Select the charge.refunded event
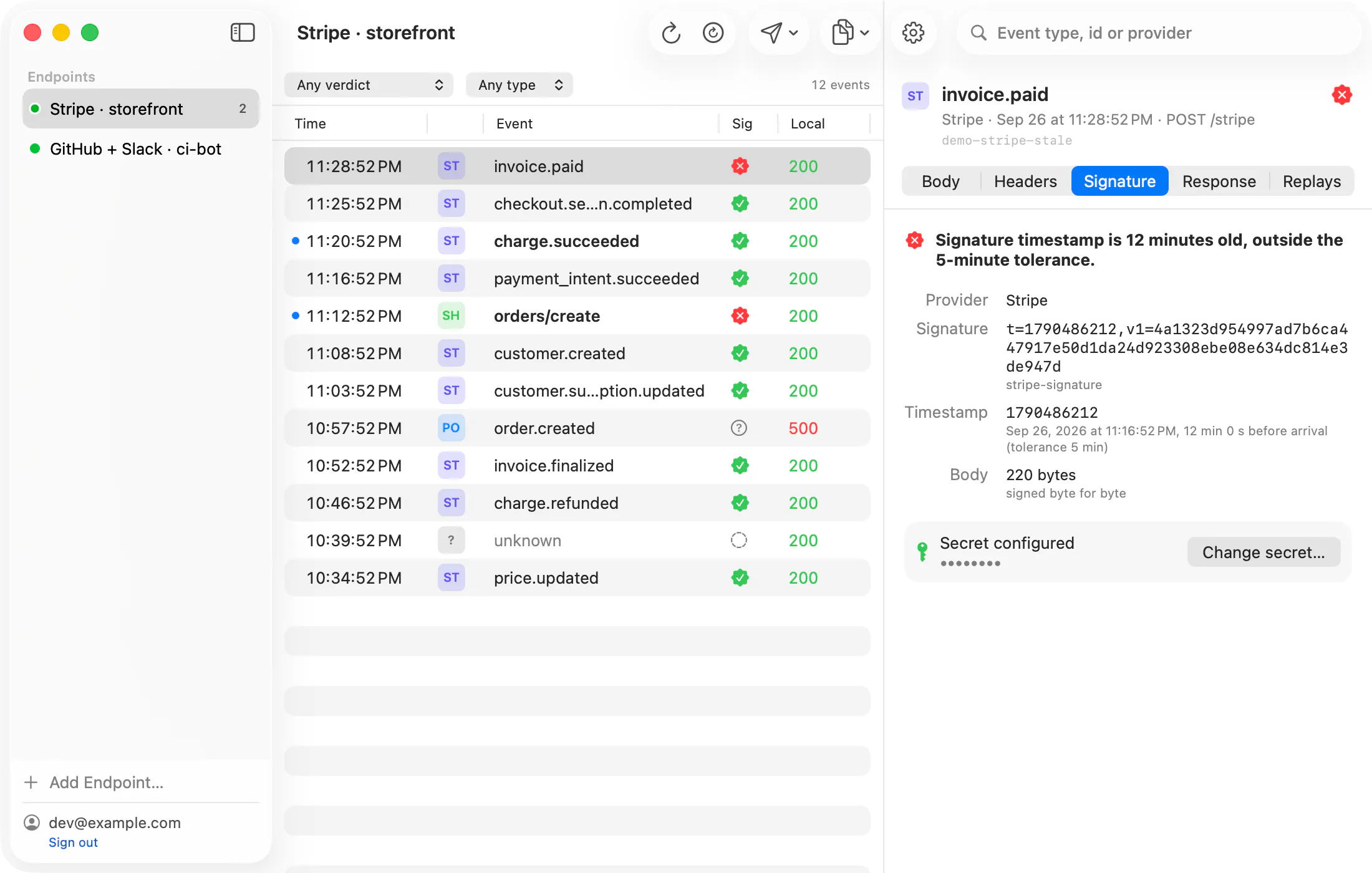 tap(577, 503)
